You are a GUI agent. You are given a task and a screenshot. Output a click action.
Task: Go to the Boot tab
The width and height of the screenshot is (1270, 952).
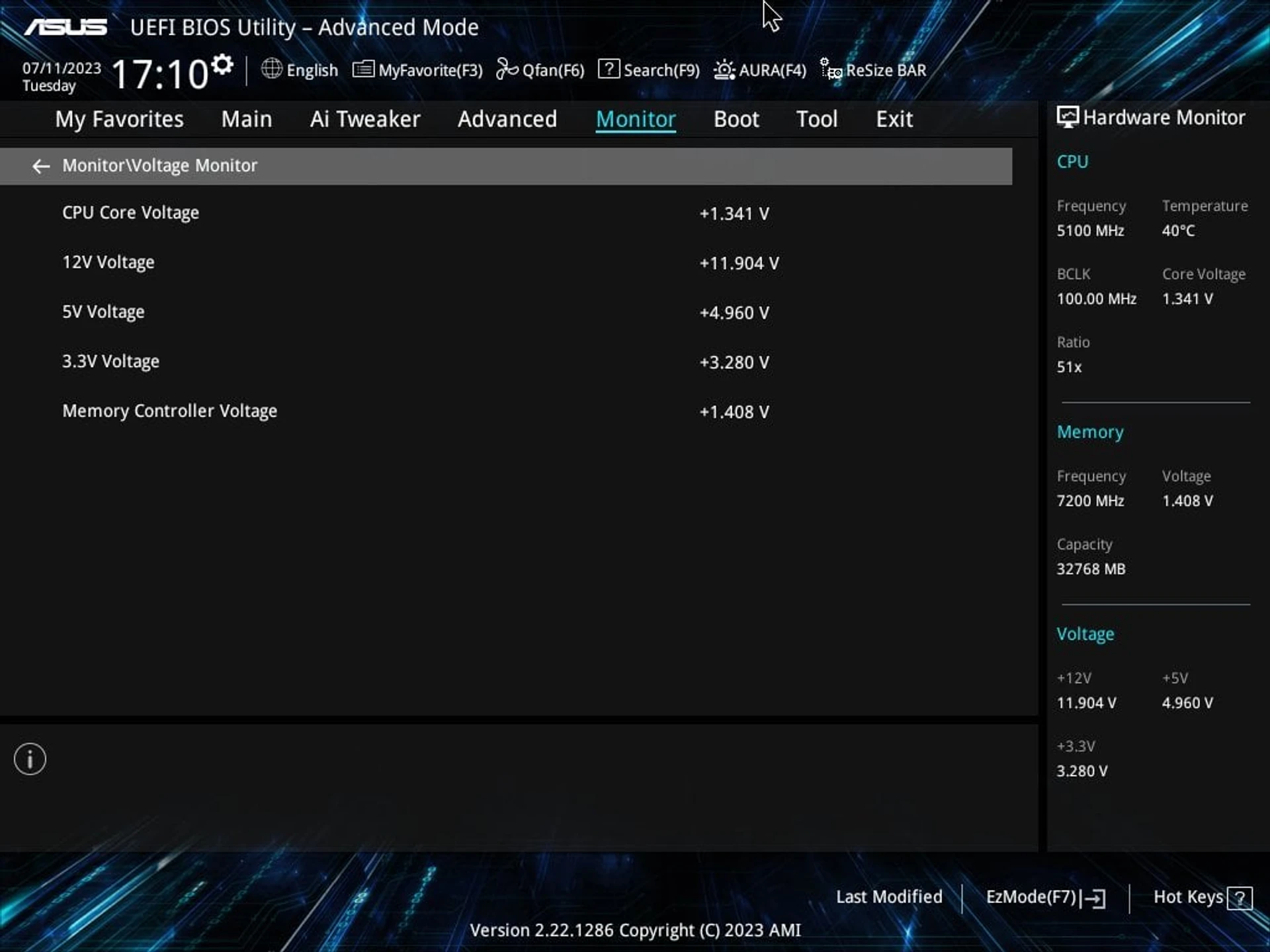(x=736, y=119)
